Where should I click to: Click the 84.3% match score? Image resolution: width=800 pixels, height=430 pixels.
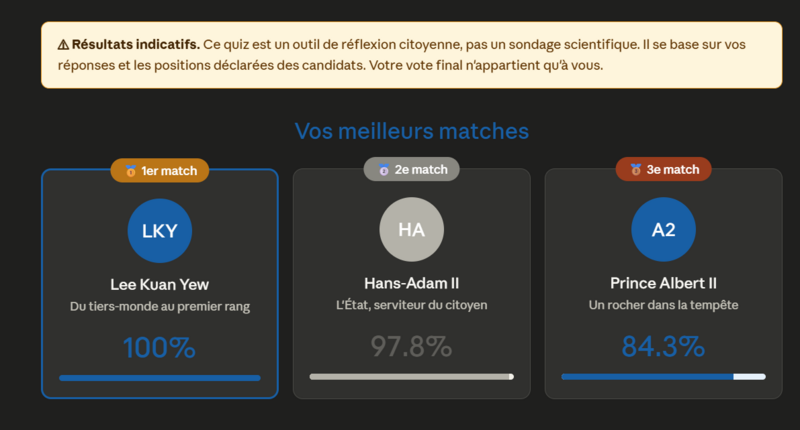coord(663,347)
